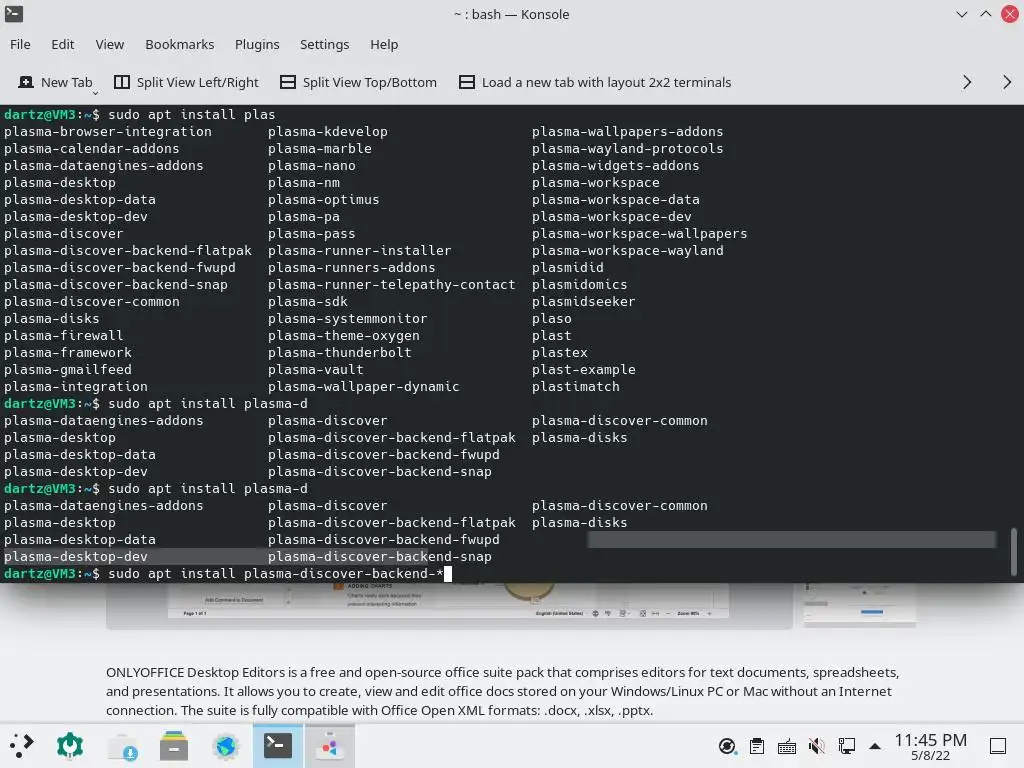Click plasma-wallpapers-addons in terminal output
This screenshot has height=768, width=1024.
(628, 131)
